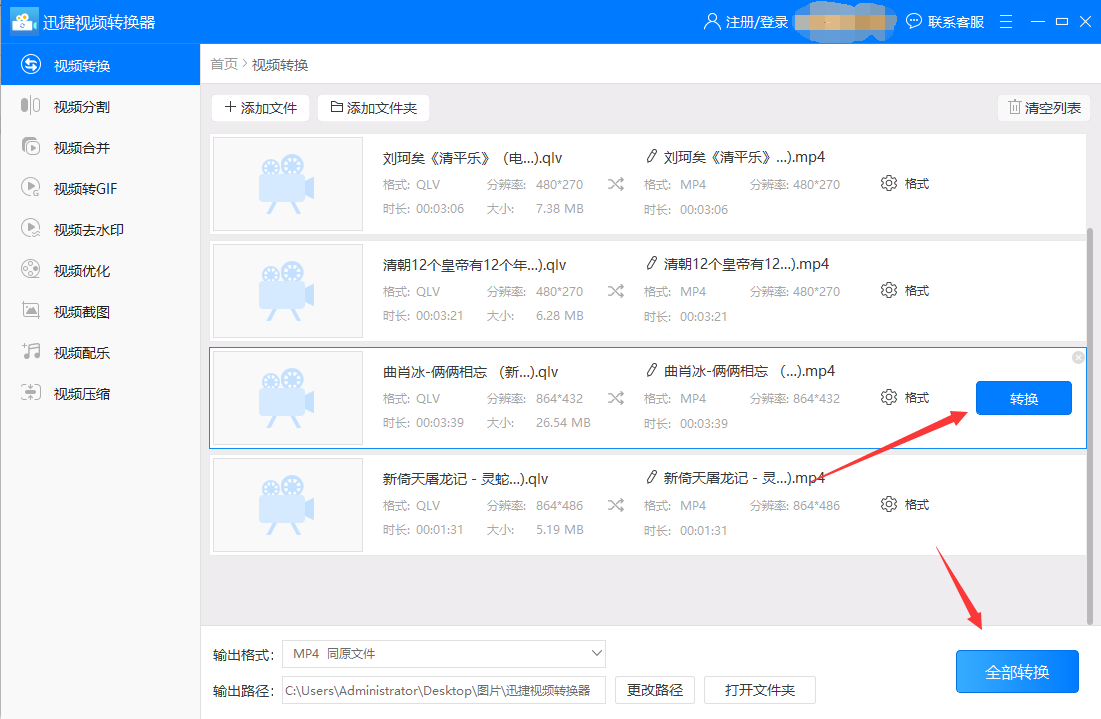This screenshot has width=1101, height=719.
Task: Open the 输出格式 dropdown
Action: tap(444, 654)
